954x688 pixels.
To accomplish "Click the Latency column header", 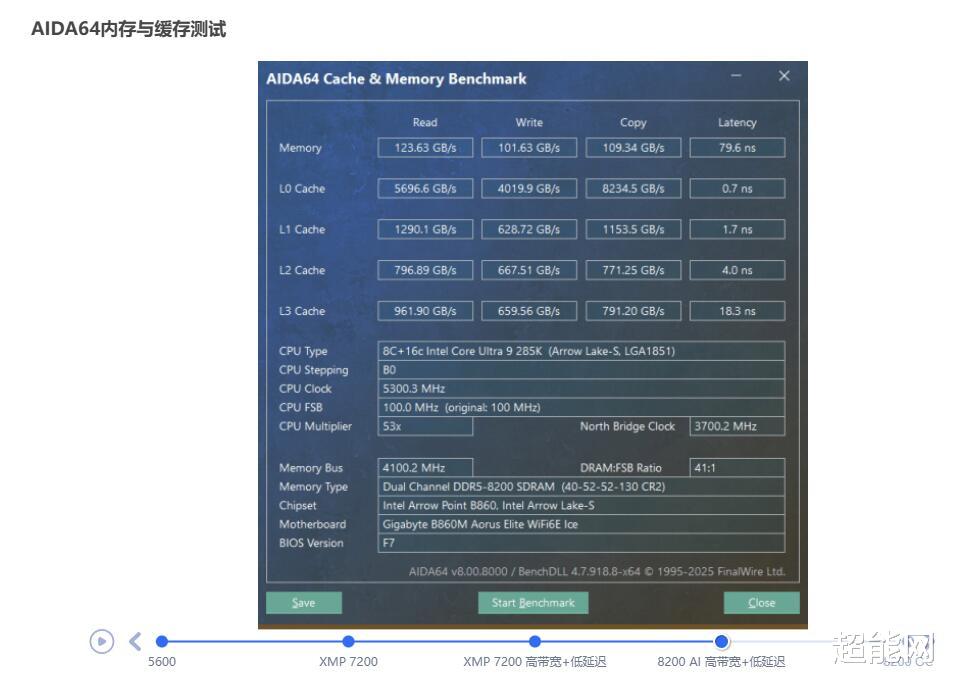I will point(737,122).
